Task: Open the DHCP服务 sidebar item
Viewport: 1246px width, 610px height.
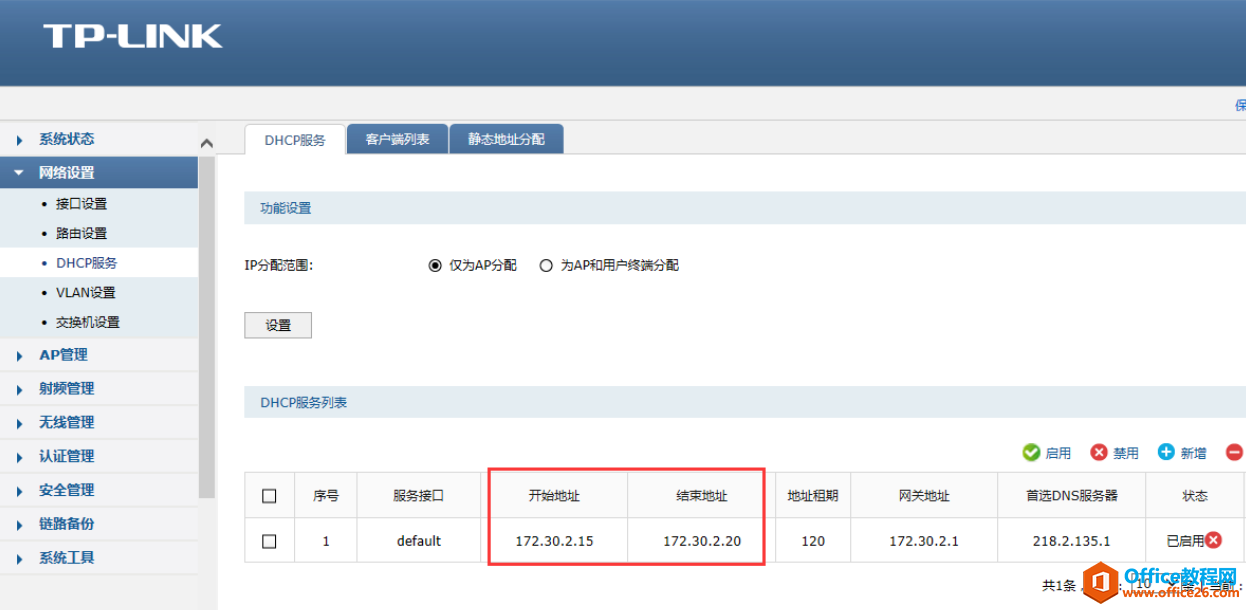Action: tap(87, 263)
